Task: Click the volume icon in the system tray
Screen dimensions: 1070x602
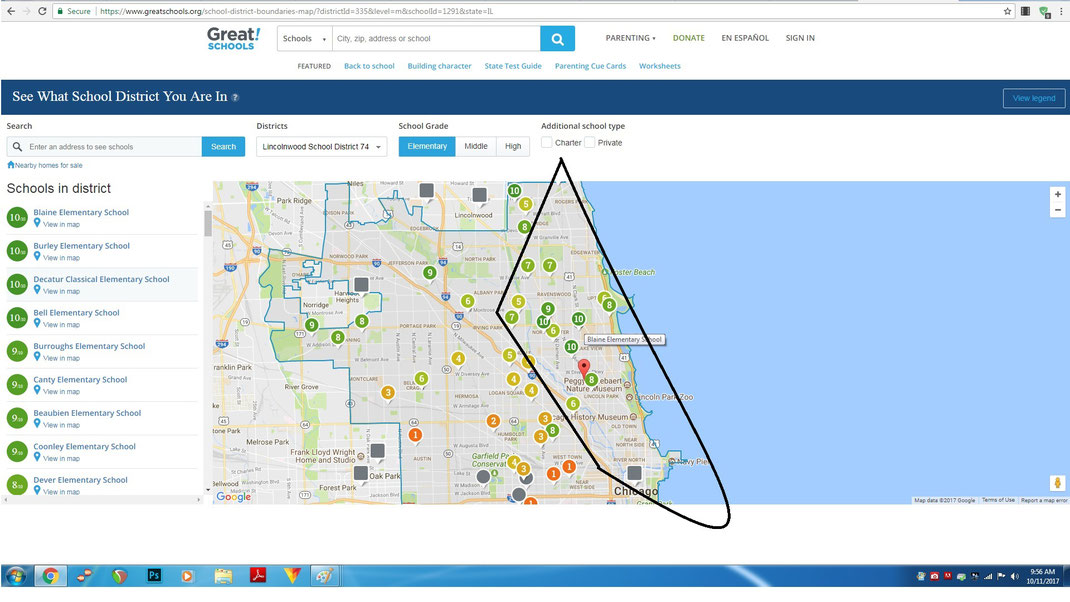Action: tap(1014, 577)
